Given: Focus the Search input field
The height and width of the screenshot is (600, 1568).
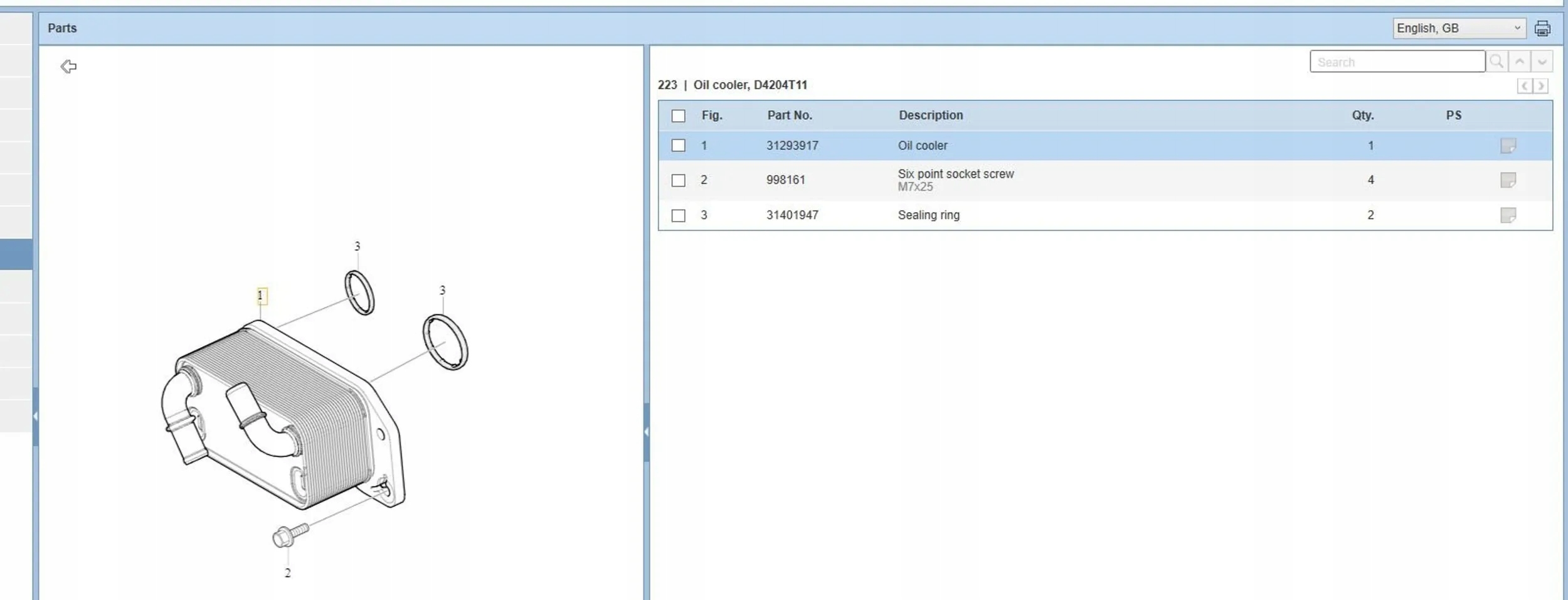Looking at the screenshot, I should pos(1397,62).
